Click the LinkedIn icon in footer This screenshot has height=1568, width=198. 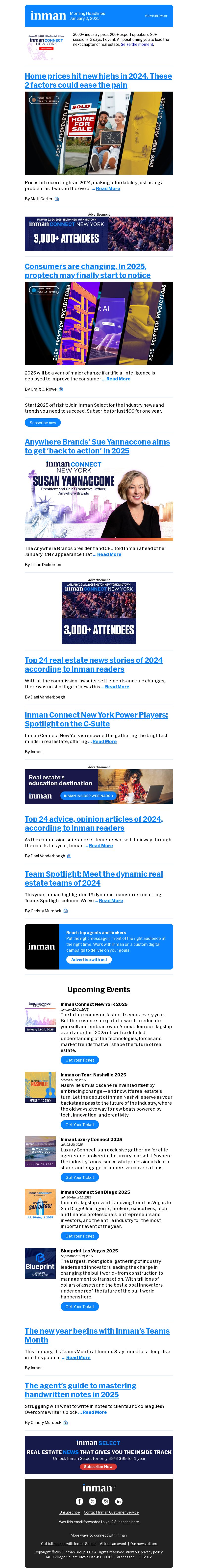tap(119, 1501)
